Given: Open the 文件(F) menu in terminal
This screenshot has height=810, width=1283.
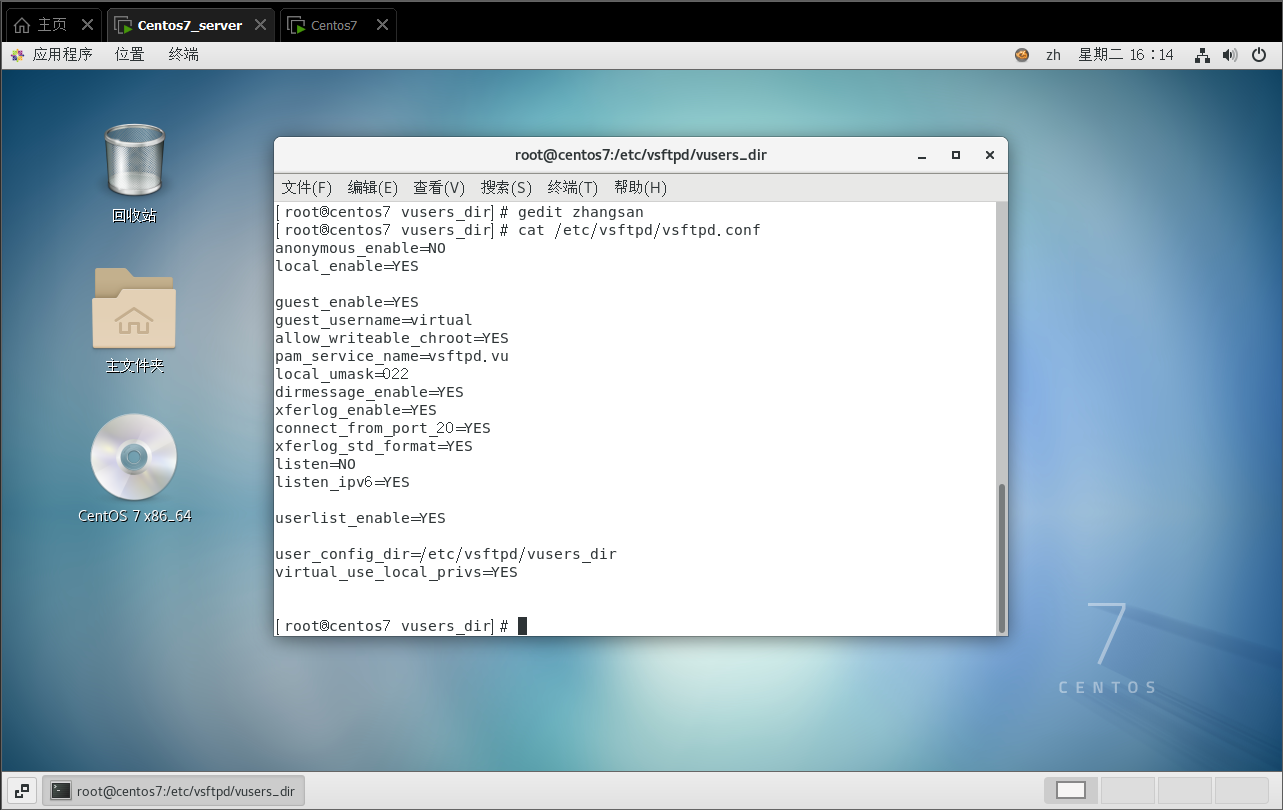Looking at the screenshot, I should (x=306, y=187).
